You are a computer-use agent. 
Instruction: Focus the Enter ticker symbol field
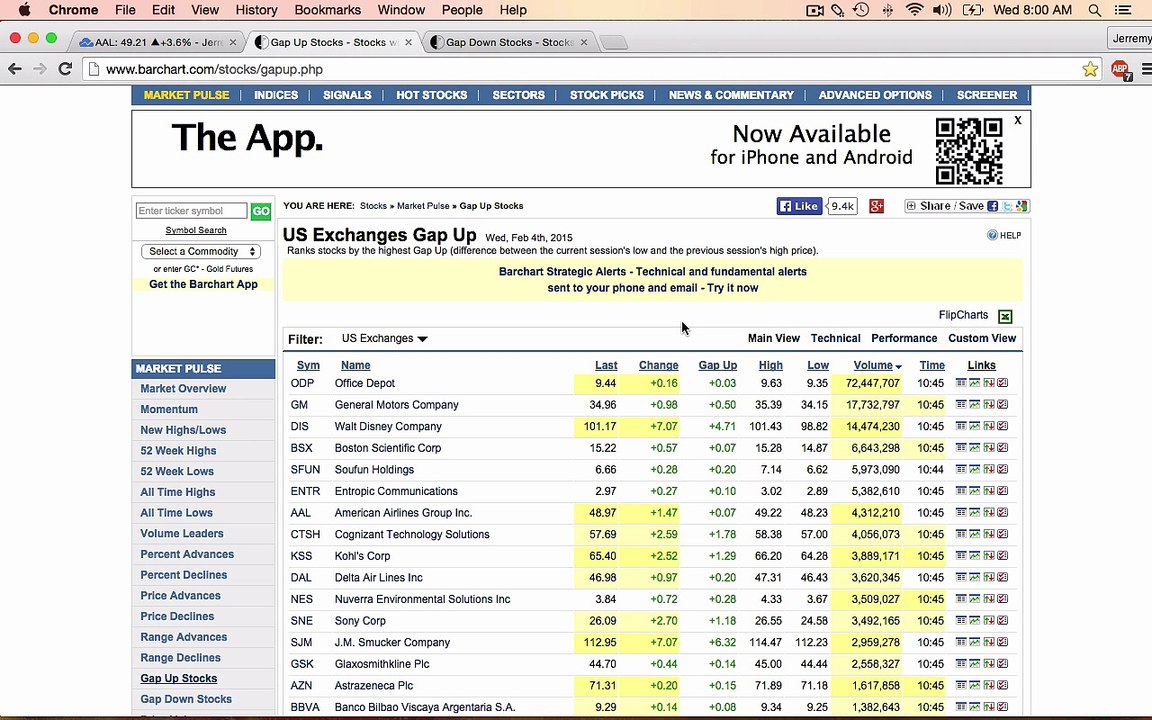click(191, 211)
